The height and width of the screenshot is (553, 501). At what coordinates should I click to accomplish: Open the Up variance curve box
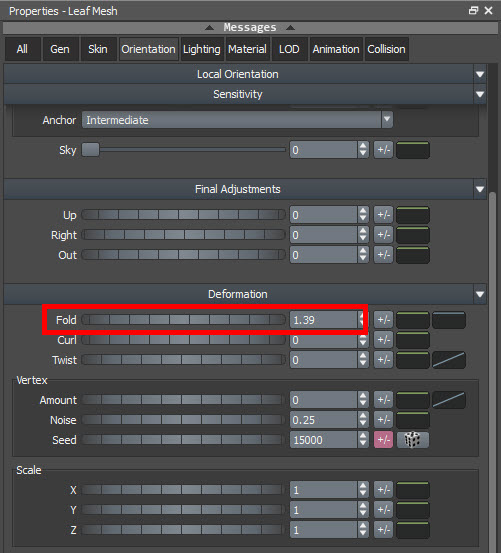point(413,215)
